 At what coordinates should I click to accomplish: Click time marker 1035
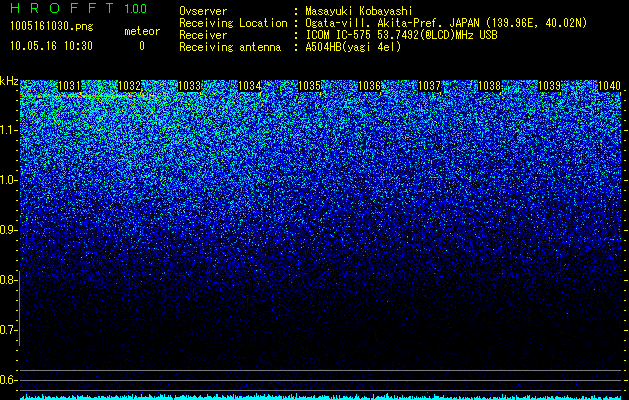click(309, 86)
